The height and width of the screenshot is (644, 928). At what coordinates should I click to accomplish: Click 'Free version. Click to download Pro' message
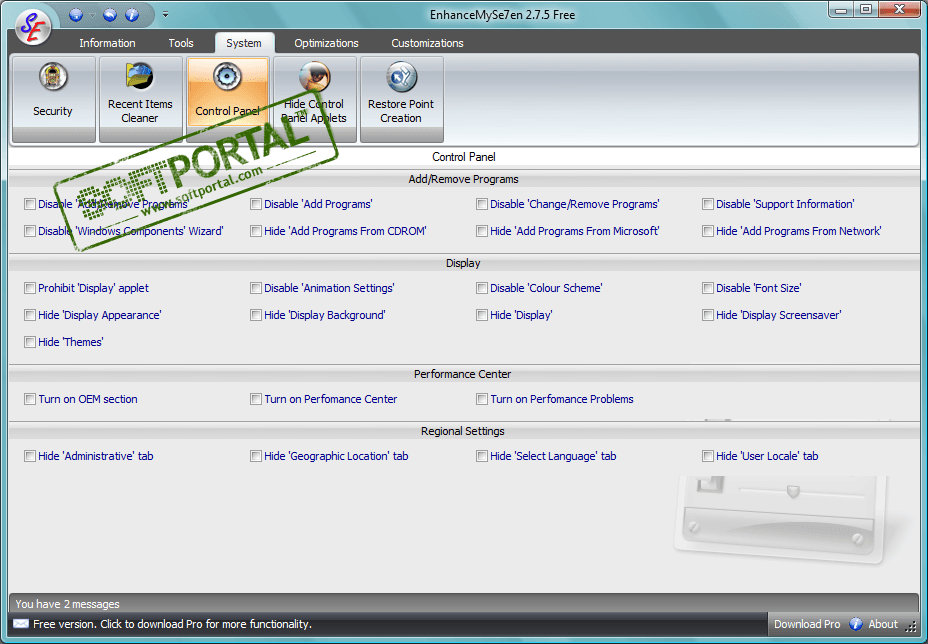pos(172,624)
